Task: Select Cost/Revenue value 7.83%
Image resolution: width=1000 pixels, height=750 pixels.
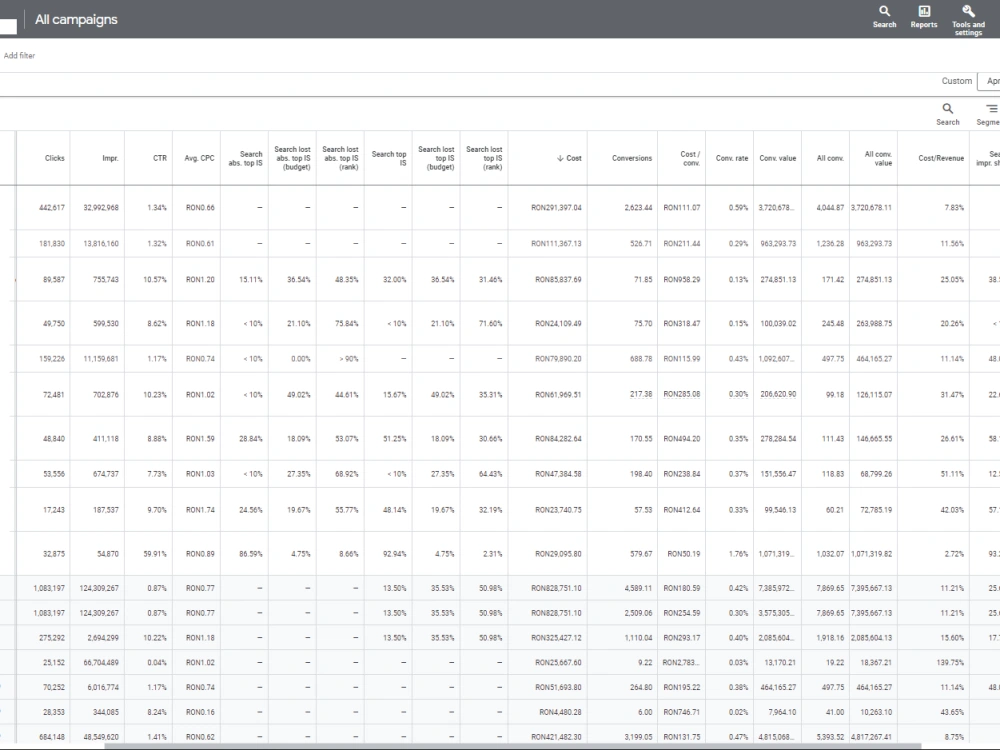Action: coord(954,208)
